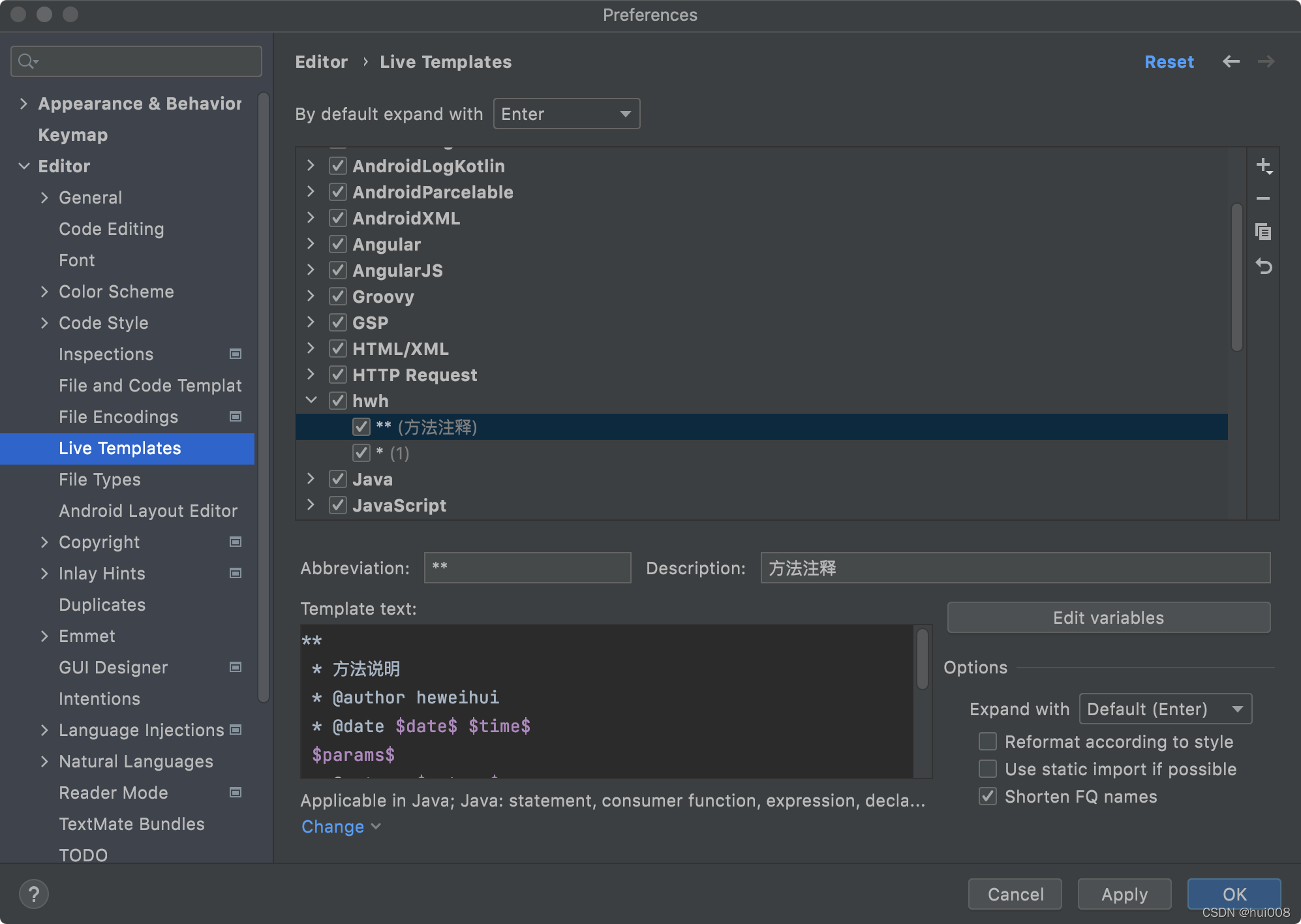
Task: Click the remove template minus icon
Action: 1263,198
